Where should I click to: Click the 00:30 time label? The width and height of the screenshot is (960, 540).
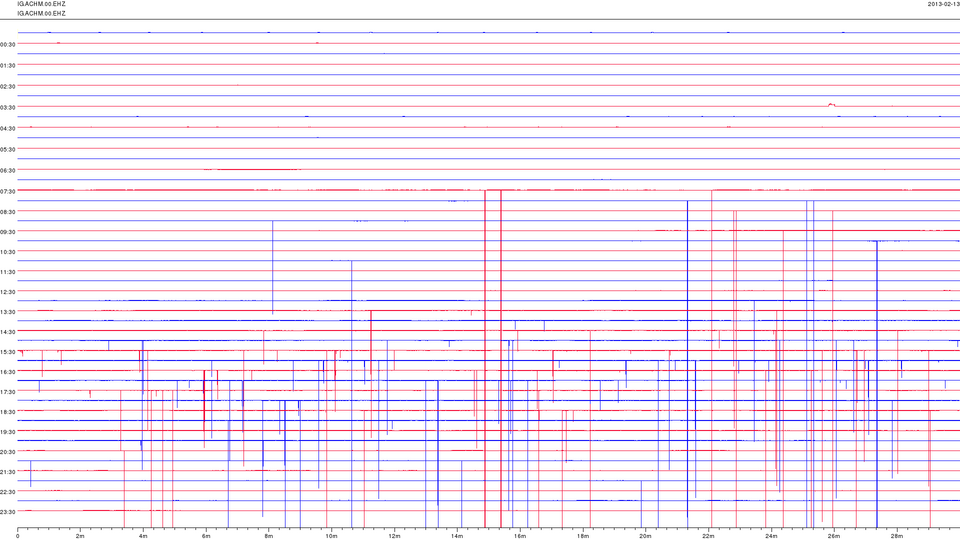click(7, 44)
